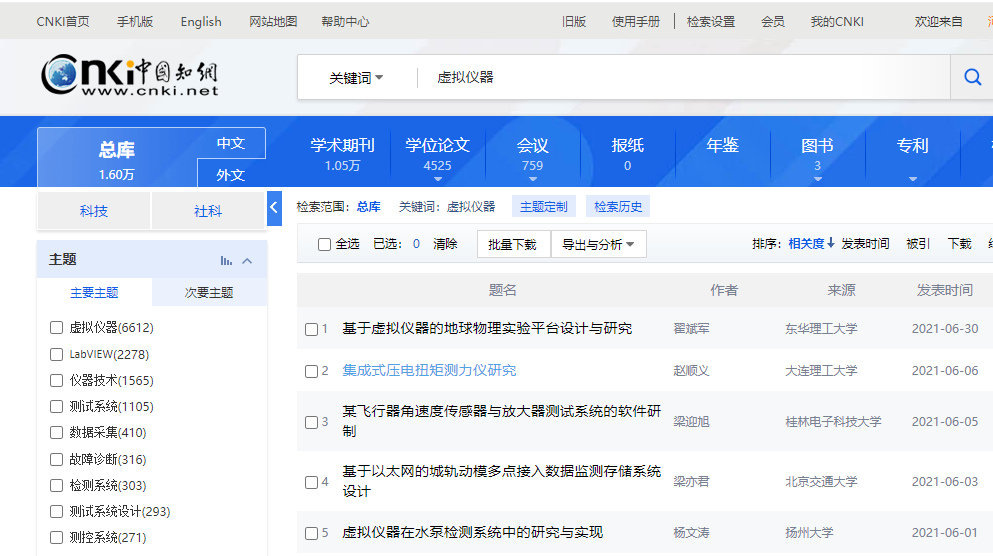Tick the 仪器技术(1565) topic checkbox
This screenshot has width=993, height=556.
pos(56,381)
